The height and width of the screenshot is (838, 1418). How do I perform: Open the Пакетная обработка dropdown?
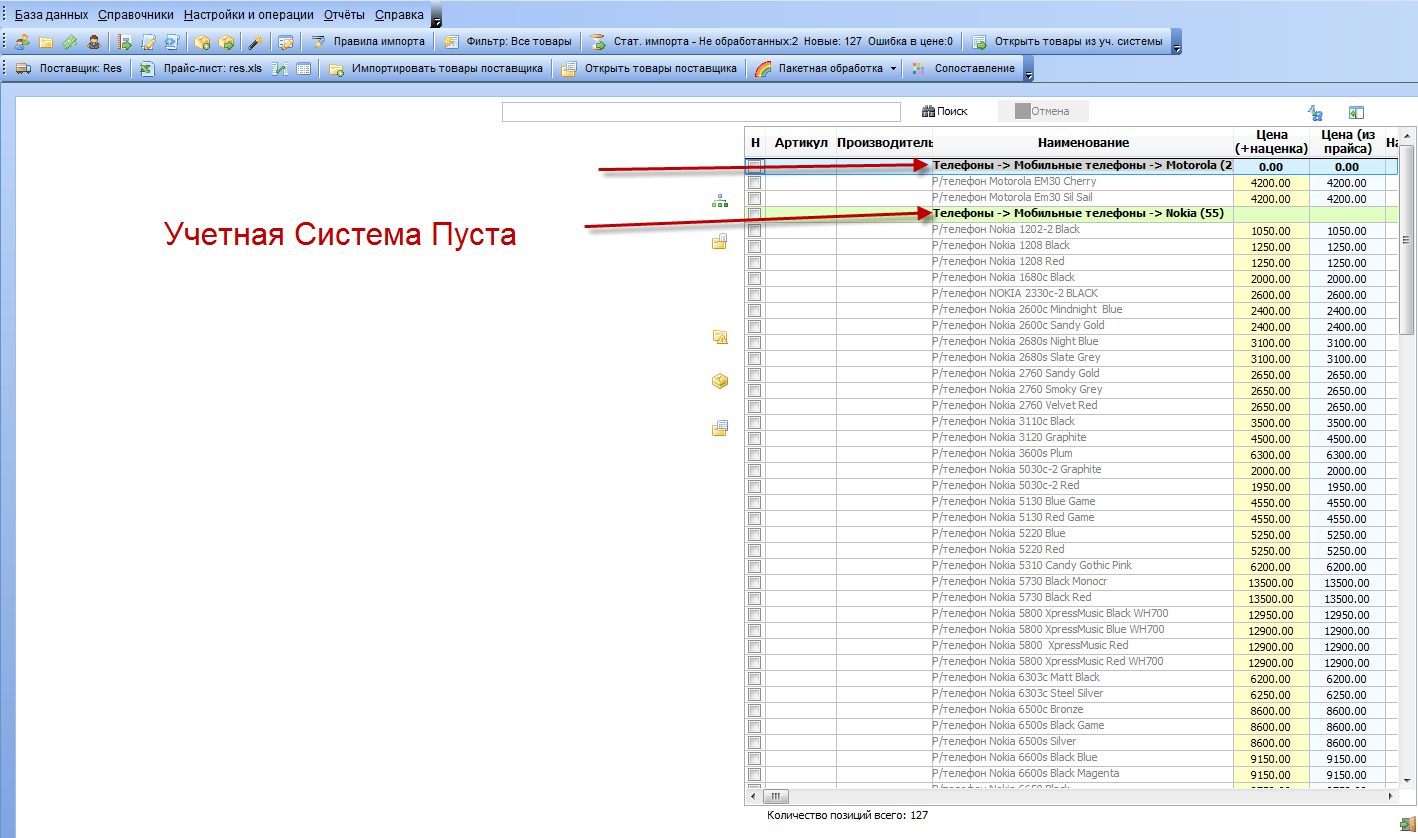pos(893,69)
